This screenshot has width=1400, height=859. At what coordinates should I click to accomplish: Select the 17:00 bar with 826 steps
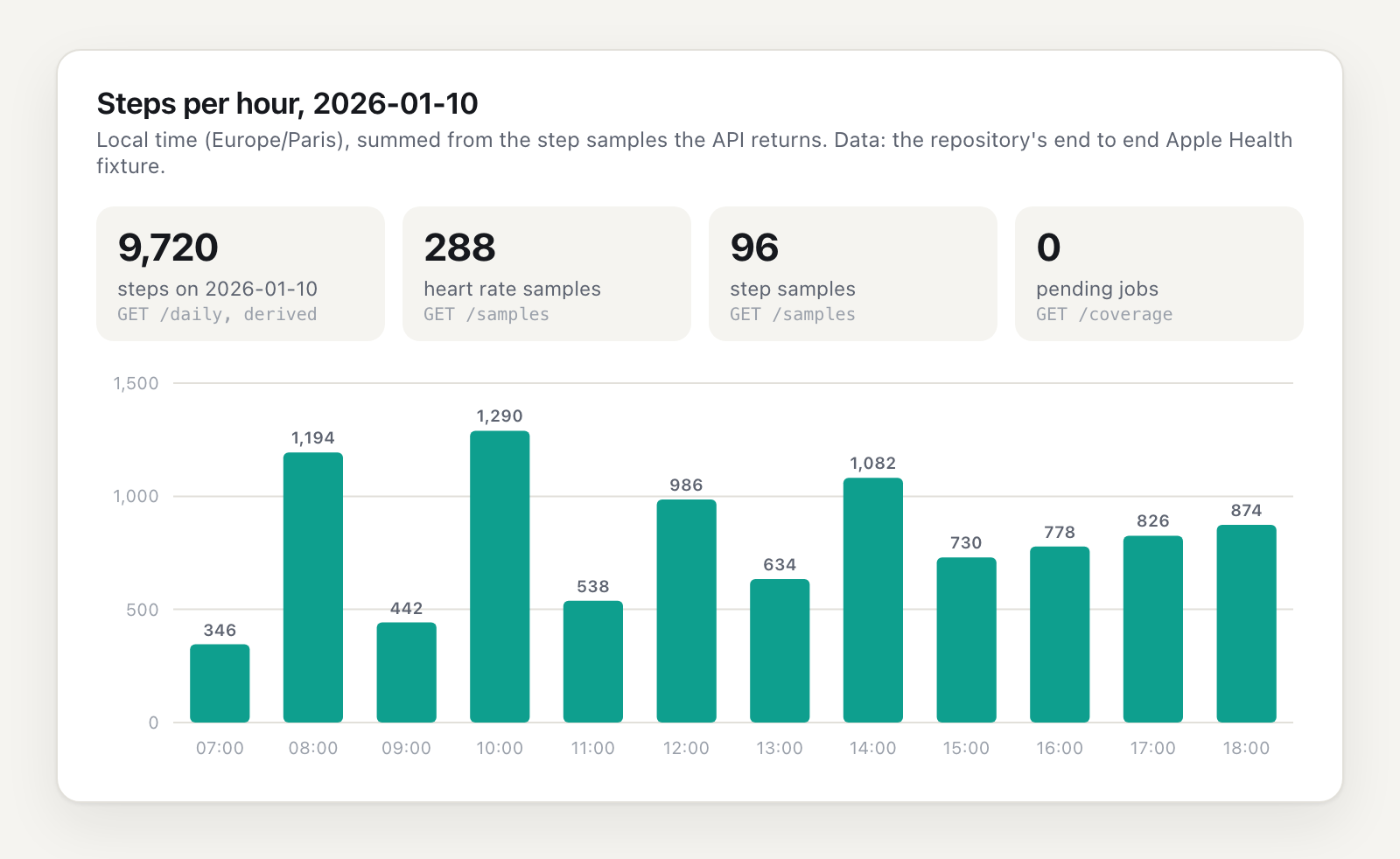click(1153, 629)
